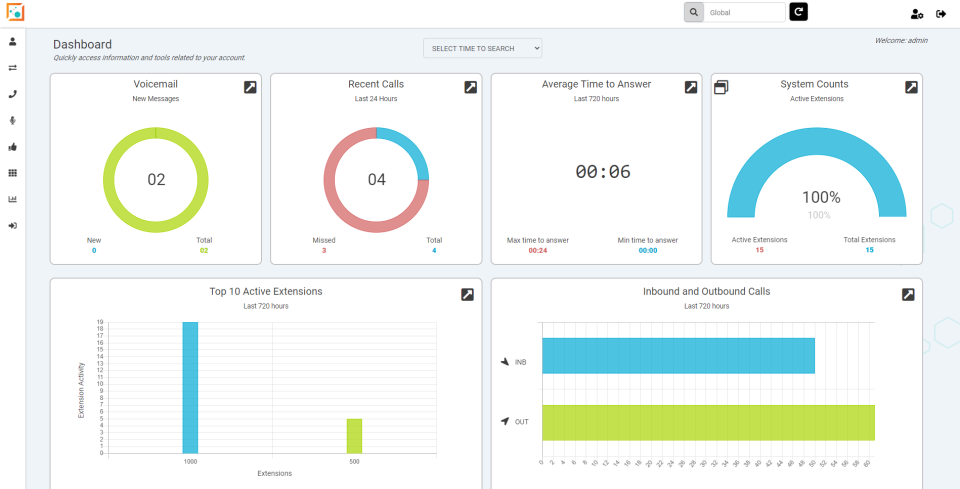Click the green bar for extension 500

coord(354,436)
